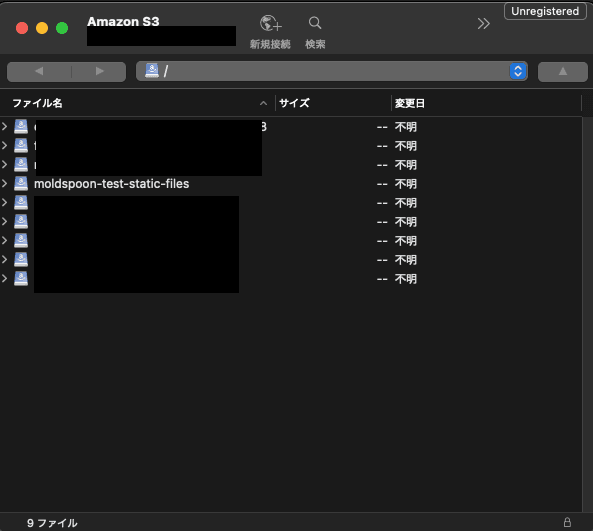Expand the last bucket row chevron
593x531 pixels.
(x=5, y=278)
